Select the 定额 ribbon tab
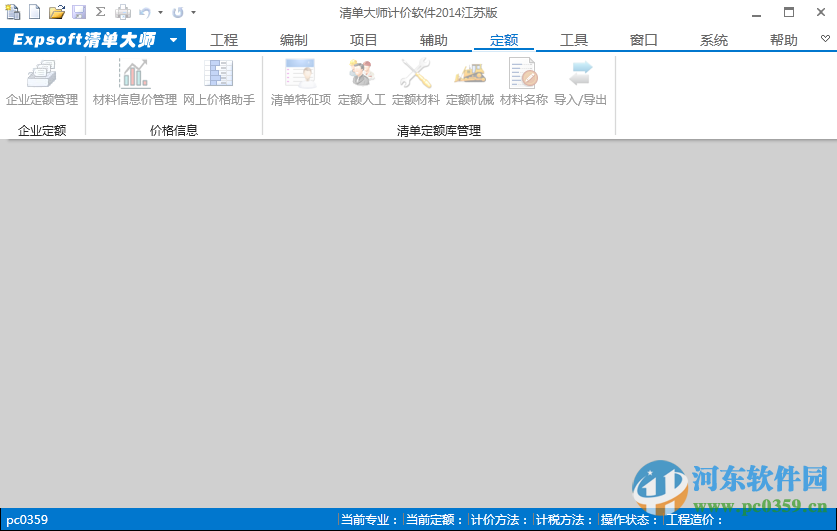Image resolution: width=837 pixels, height=531 pixels. pyautogui.click(x=504, y=40)
